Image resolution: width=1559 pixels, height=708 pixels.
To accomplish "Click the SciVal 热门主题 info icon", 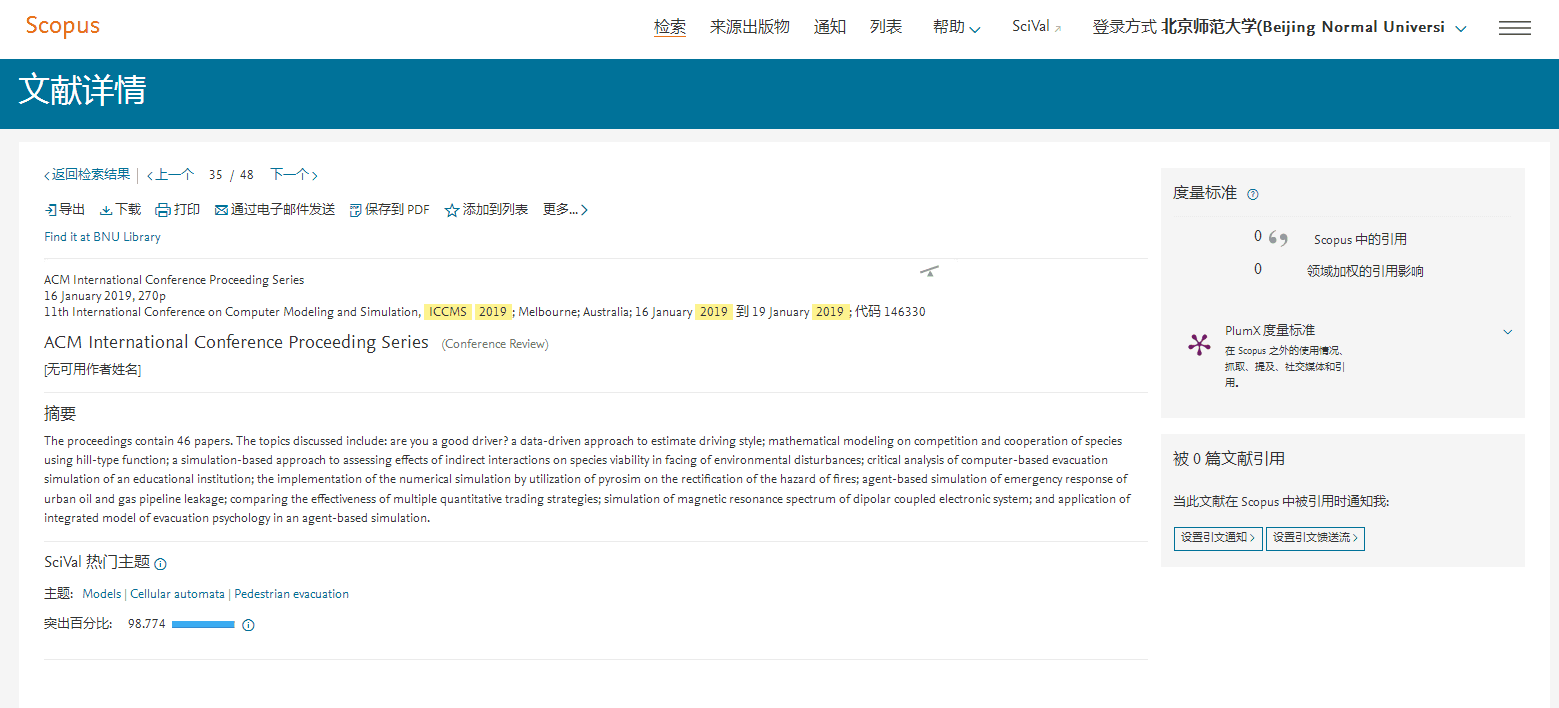I will click(x=160, y=564).
